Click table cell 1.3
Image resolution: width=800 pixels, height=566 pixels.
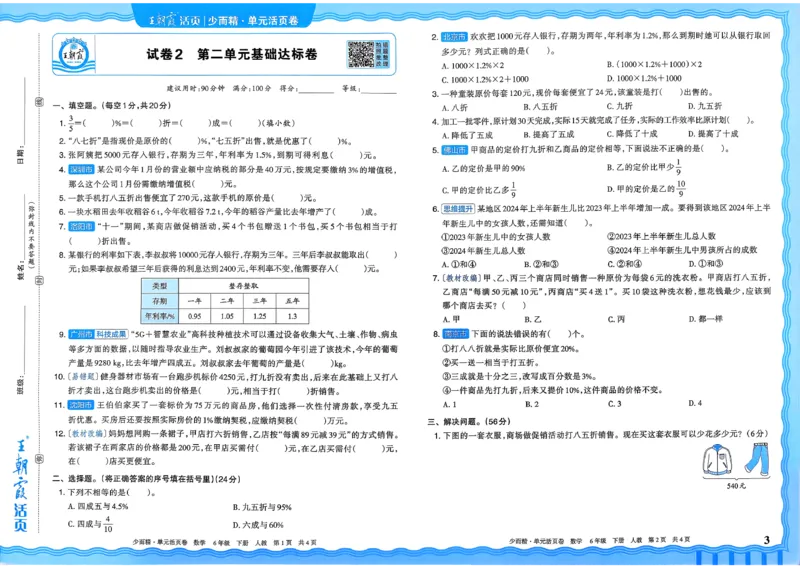point(292,316)
